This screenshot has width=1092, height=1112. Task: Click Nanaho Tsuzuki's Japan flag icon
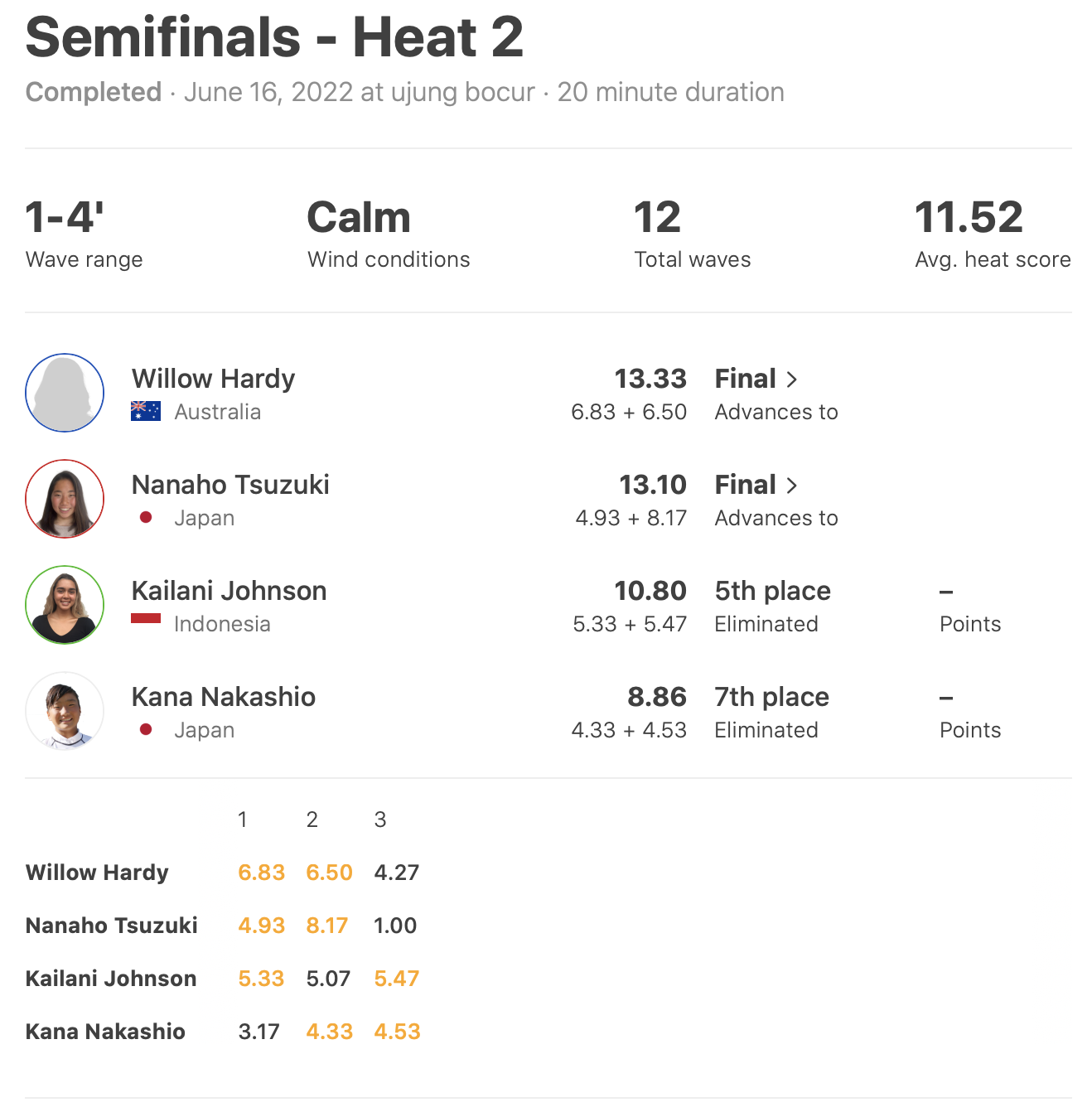(x=146, y=518)
